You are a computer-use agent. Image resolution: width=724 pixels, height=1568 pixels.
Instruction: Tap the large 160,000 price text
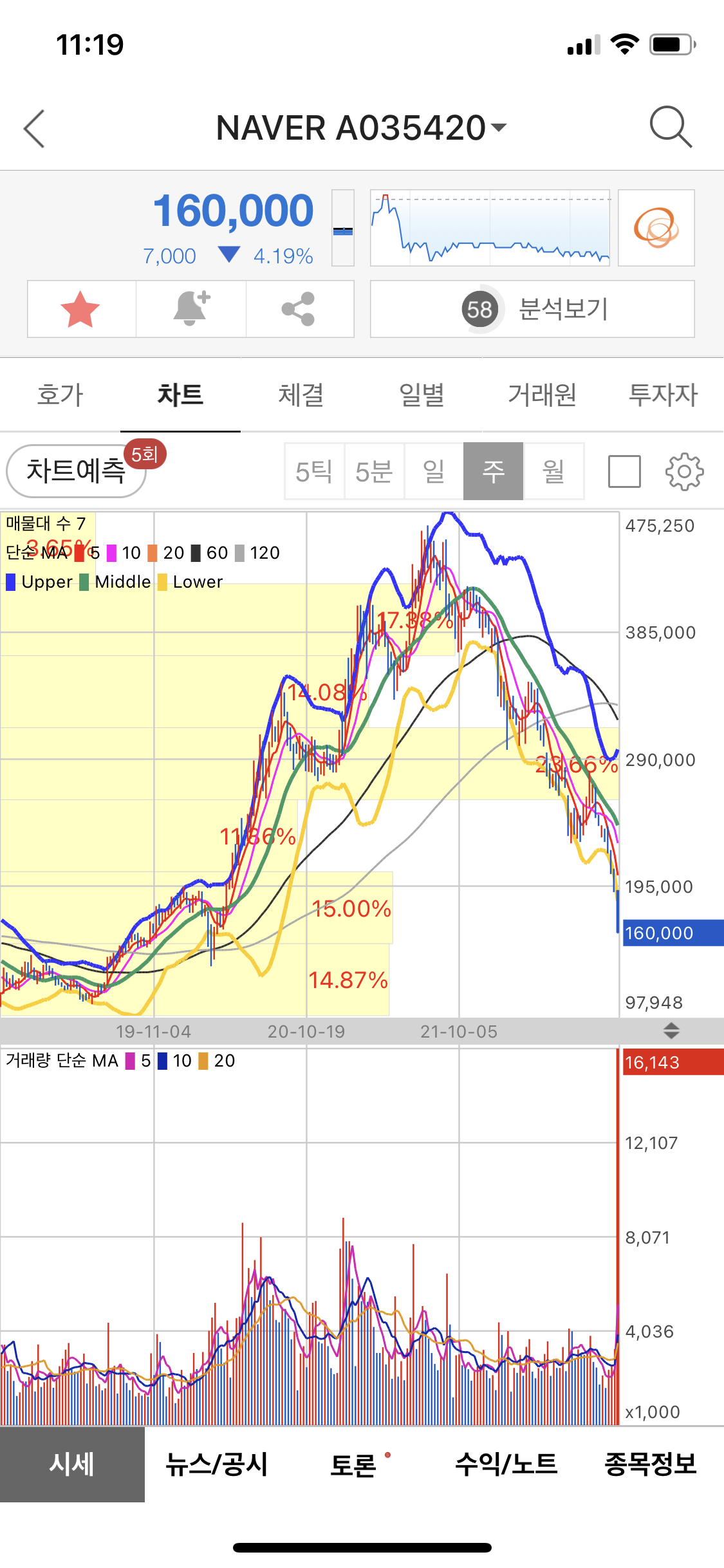(x=233, y=211)
